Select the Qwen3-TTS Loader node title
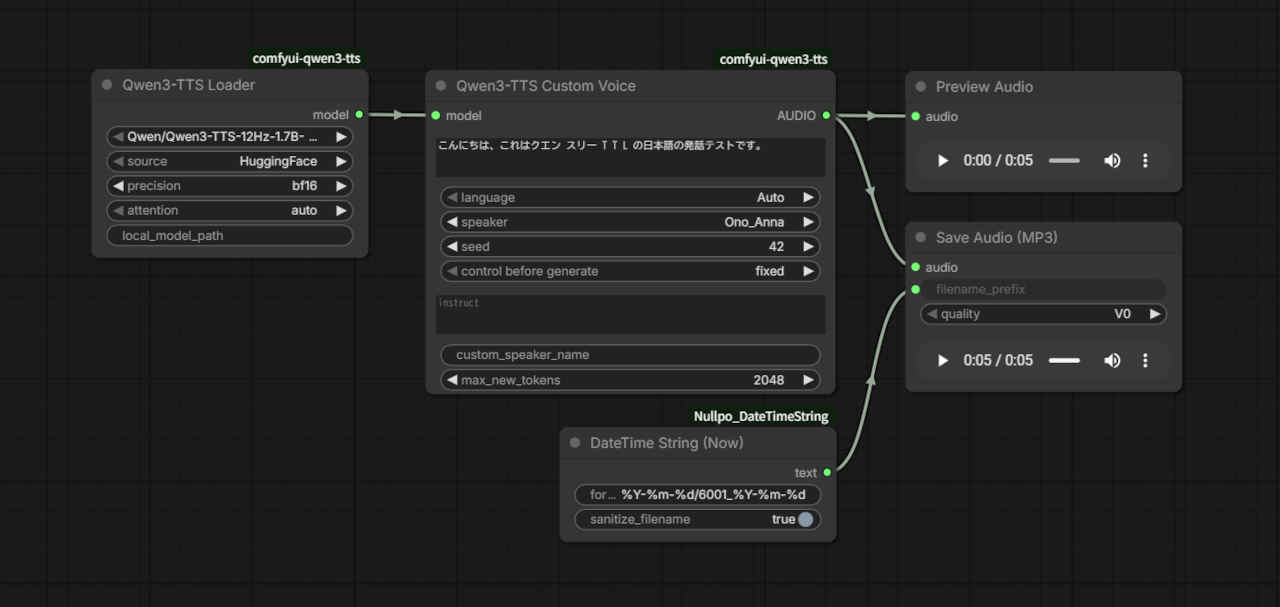Viewport: 1280px width, 607px height. pyautogui.click(x=188, y=85)
